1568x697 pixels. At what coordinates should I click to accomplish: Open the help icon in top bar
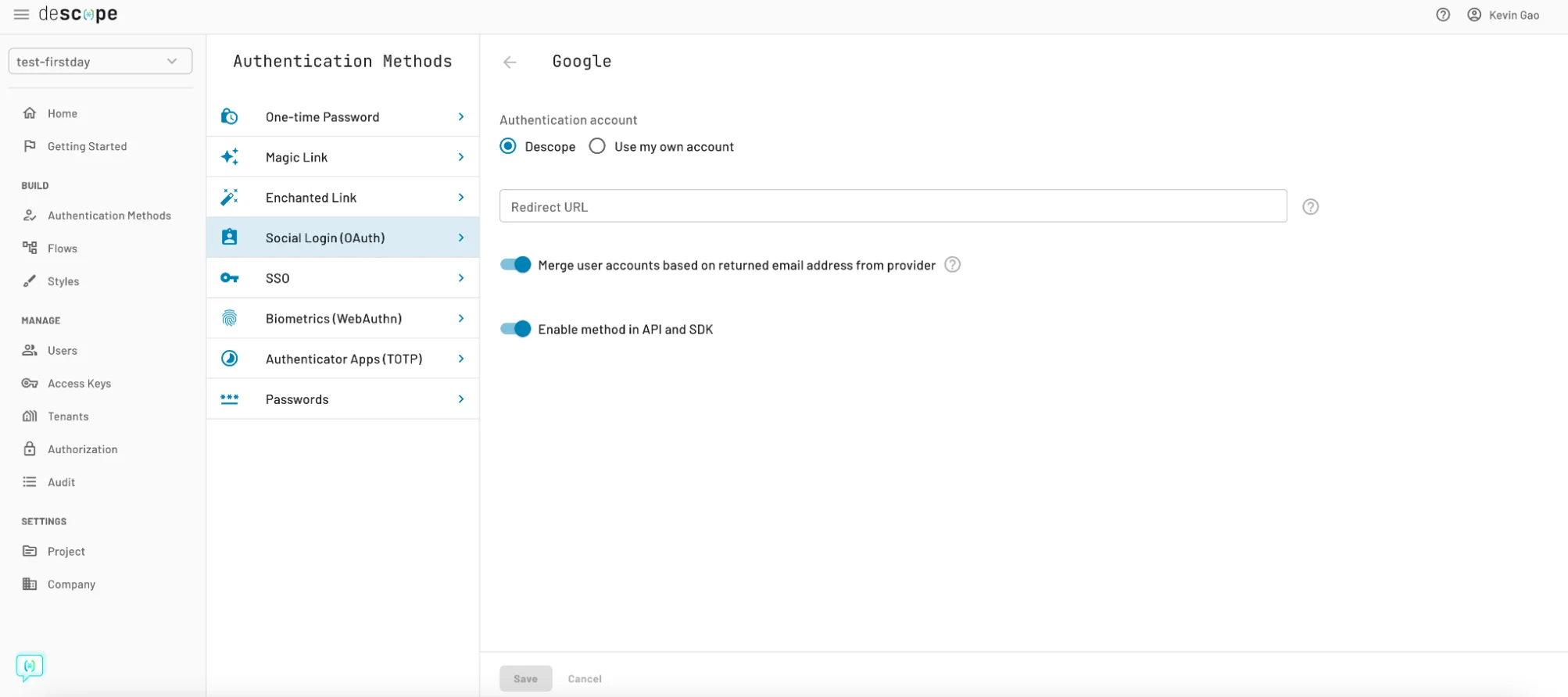pyautogui.click(x=1443, y=15)
